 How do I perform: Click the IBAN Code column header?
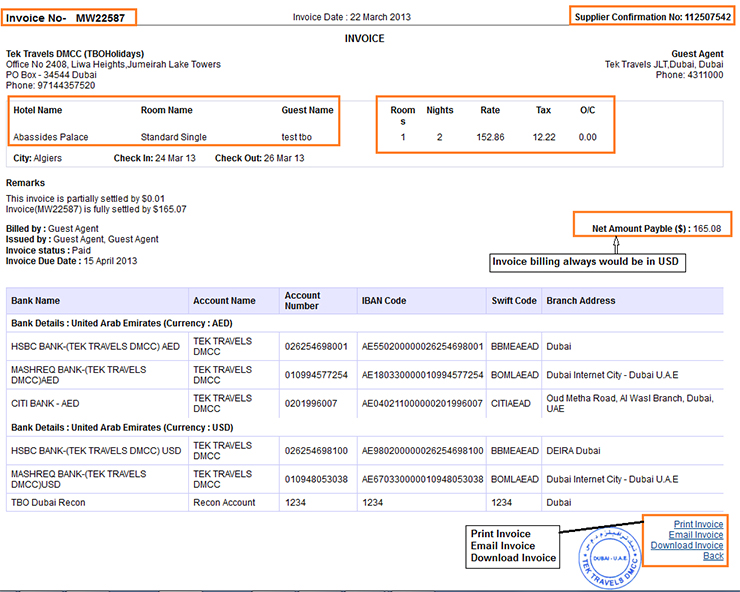[x=384, y=301]
